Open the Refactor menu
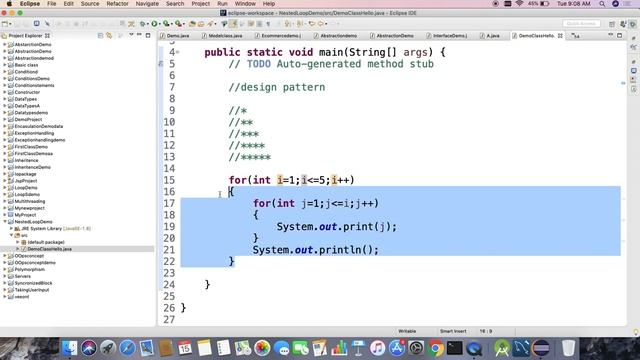640x360 pixels. coord(117,4)
